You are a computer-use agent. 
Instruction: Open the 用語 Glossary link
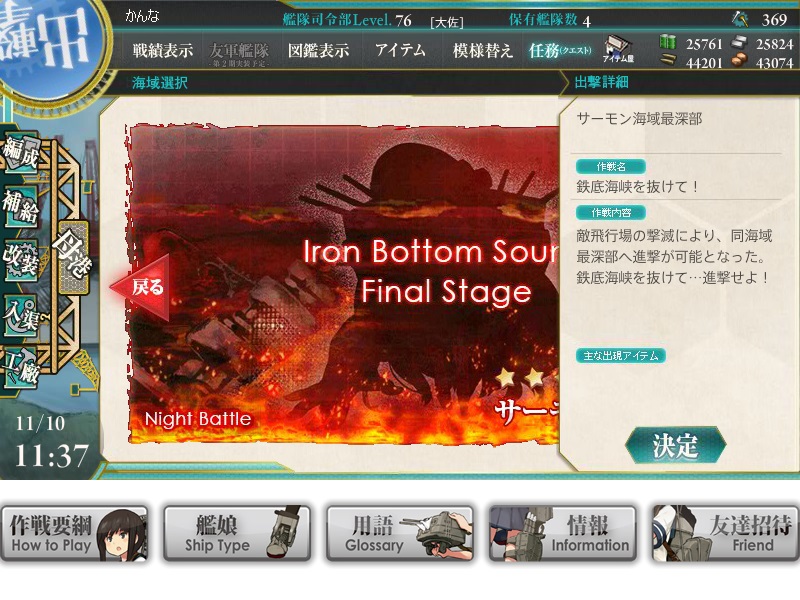[401, 534]
